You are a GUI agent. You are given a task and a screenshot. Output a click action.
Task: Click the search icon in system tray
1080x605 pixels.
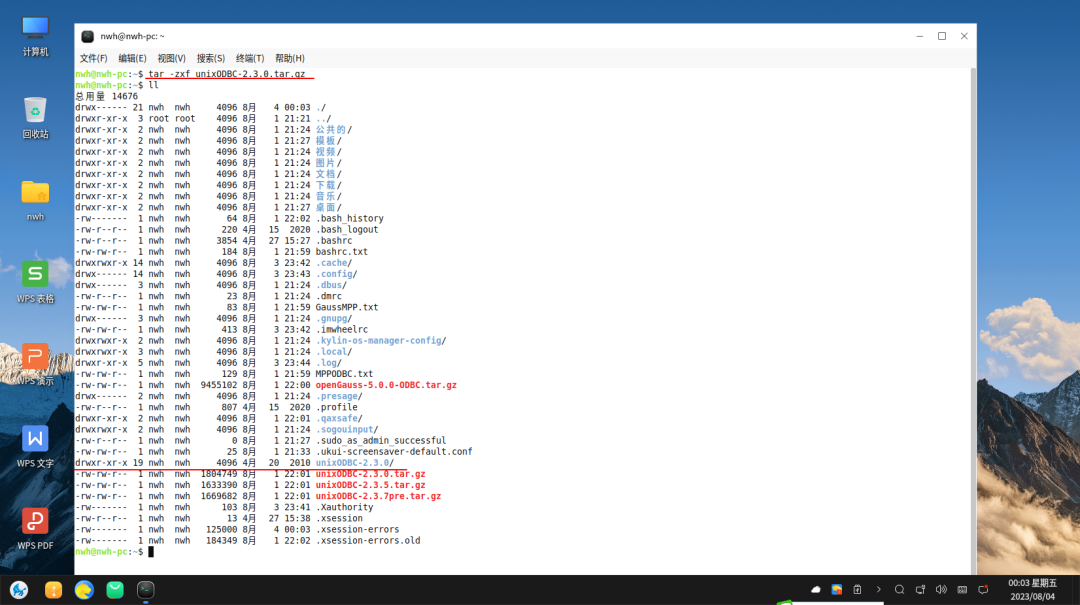point(900,590)
